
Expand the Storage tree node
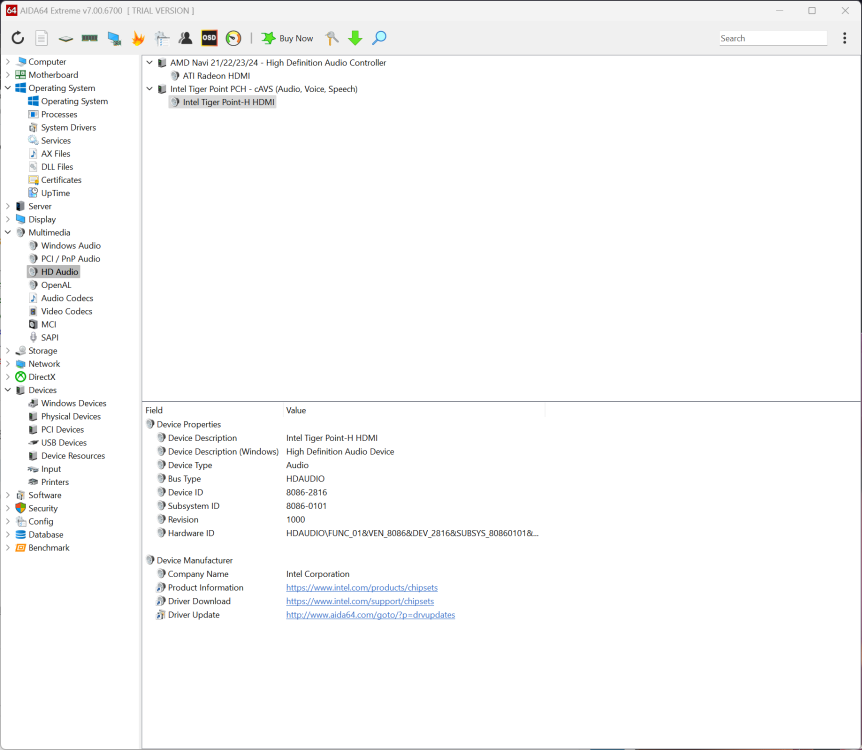pos(8,351)
